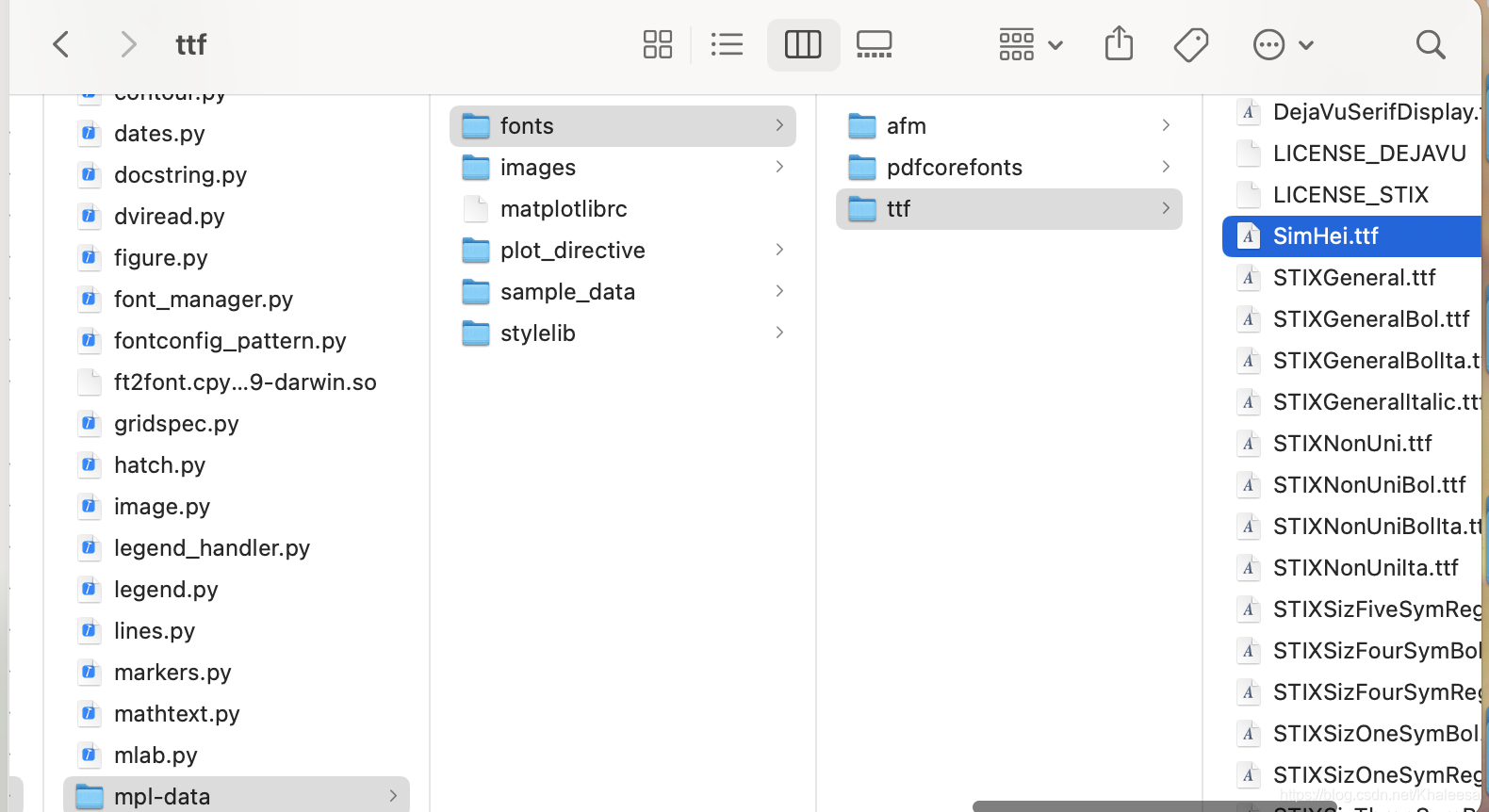Open the group-by options menu
This screenshot has height=812, width=1489.
pos(1031,44)
